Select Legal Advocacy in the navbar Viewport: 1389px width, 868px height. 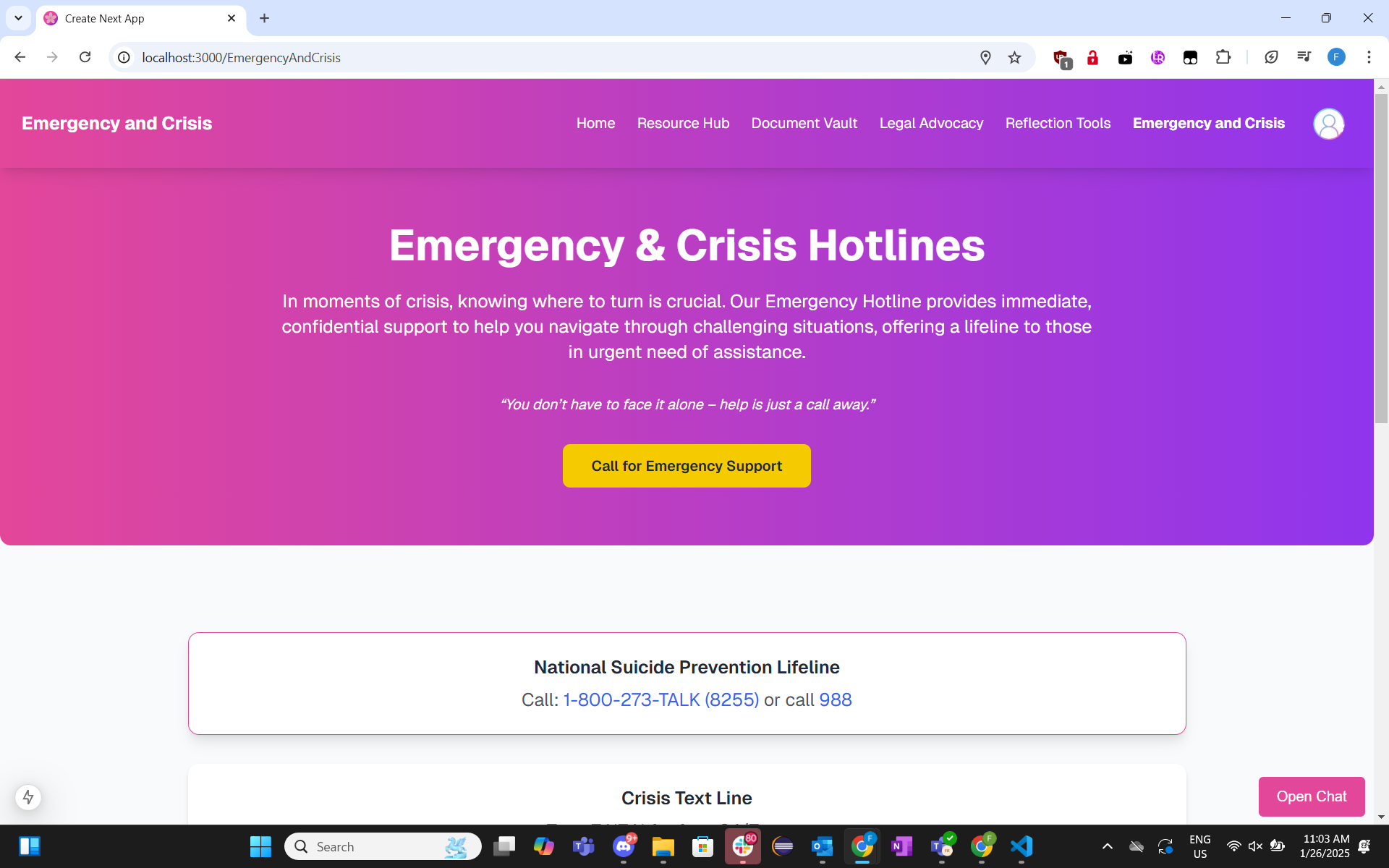coord(931,124)
